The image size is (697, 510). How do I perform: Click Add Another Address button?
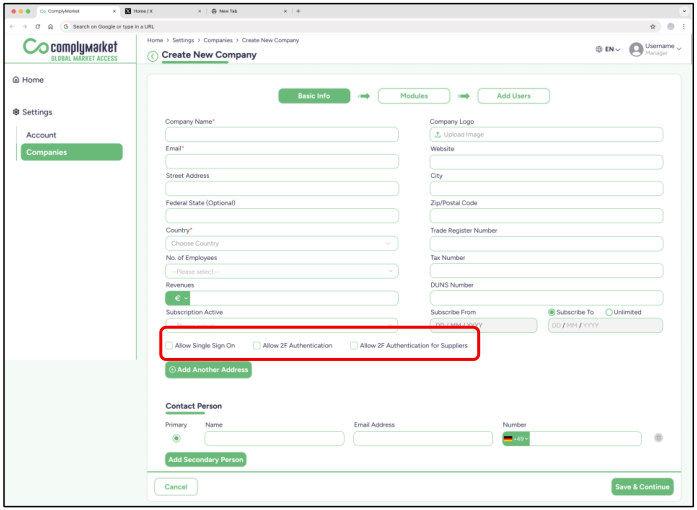coord(208,370)
